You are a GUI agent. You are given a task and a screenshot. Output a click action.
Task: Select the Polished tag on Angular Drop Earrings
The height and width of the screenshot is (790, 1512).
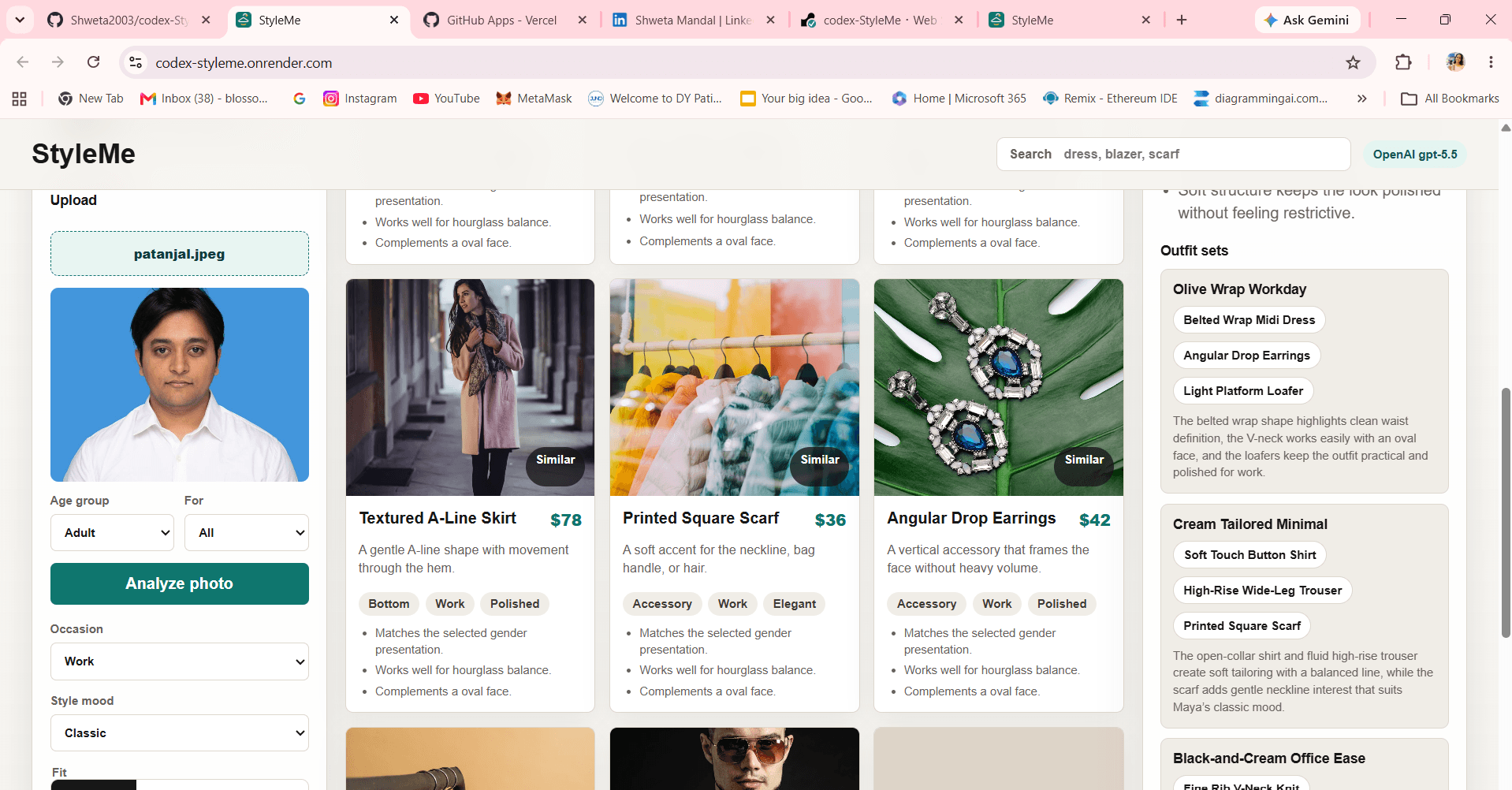click(1062, 604)
